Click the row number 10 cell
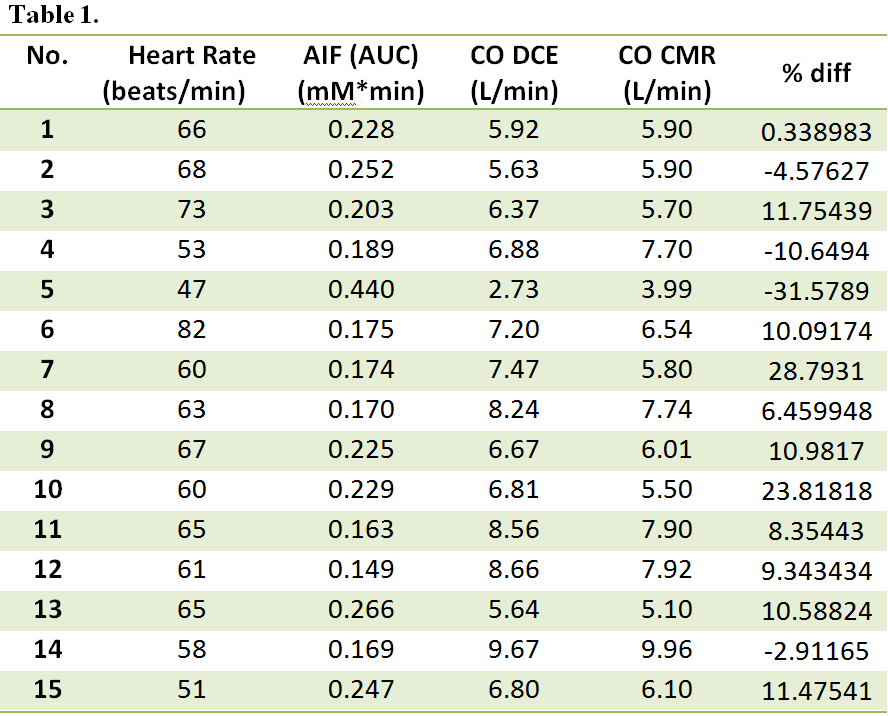Screen dimensions: 888x716 48,490
